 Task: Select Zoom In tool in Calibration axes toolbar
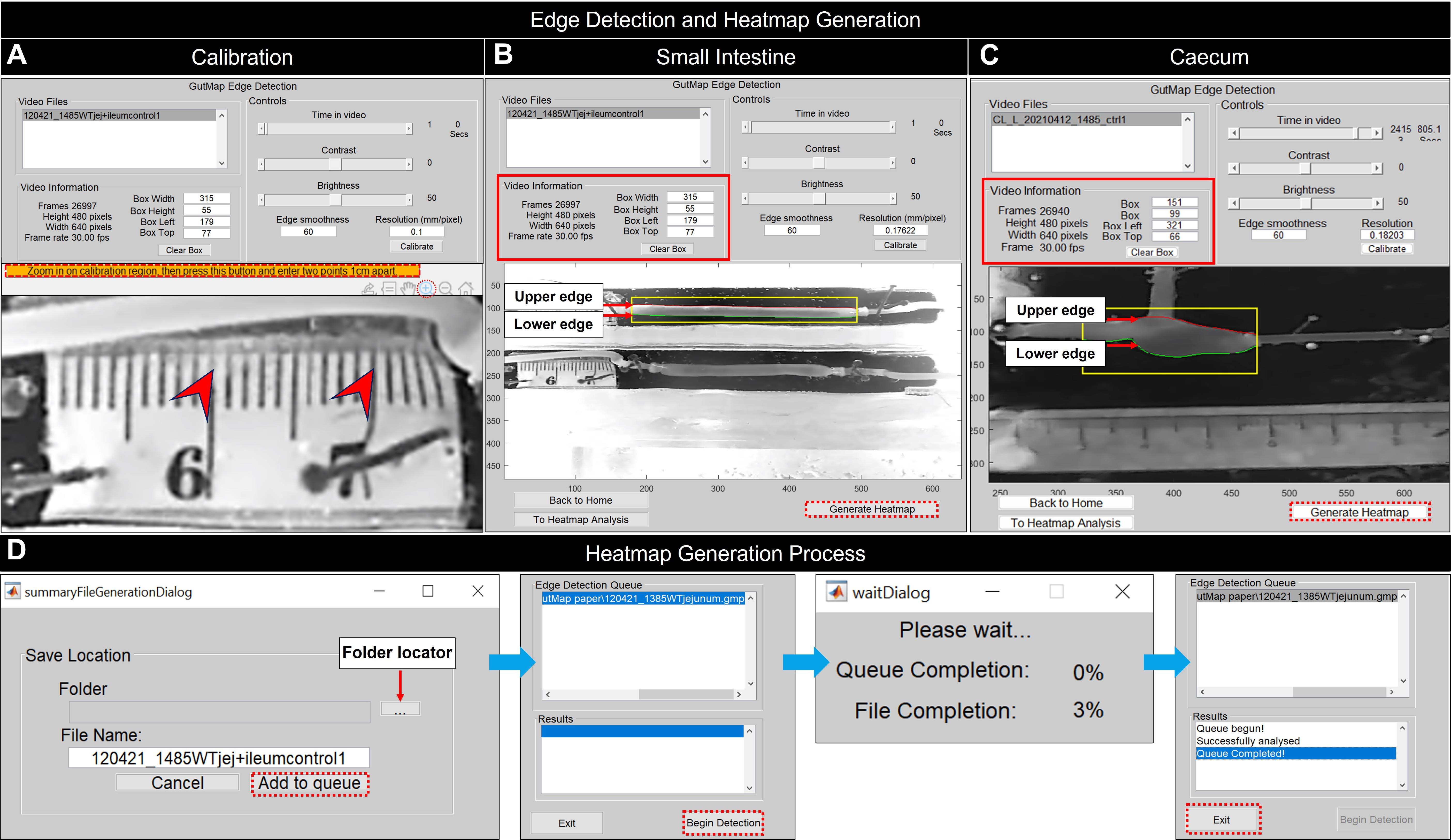click(x=426, y=288)
